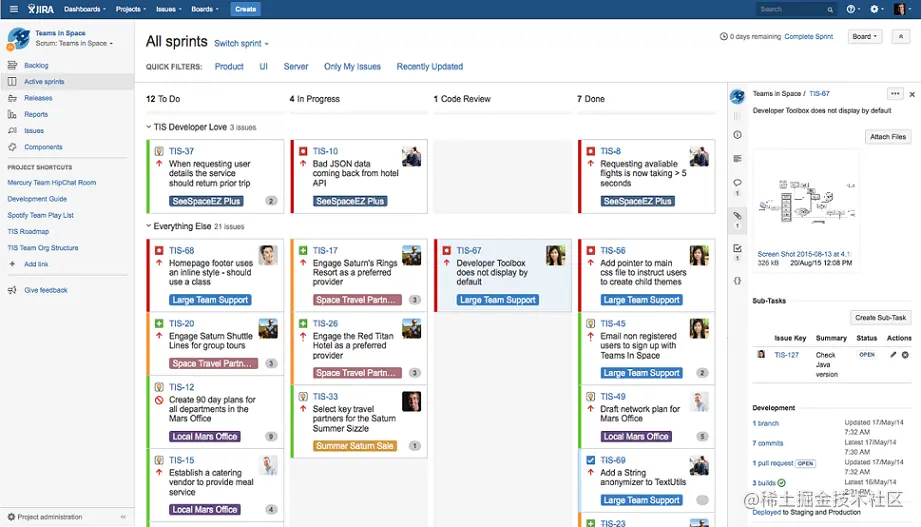
Task: Toggle the Only My Issues quick filter
Action: [352, 67]
